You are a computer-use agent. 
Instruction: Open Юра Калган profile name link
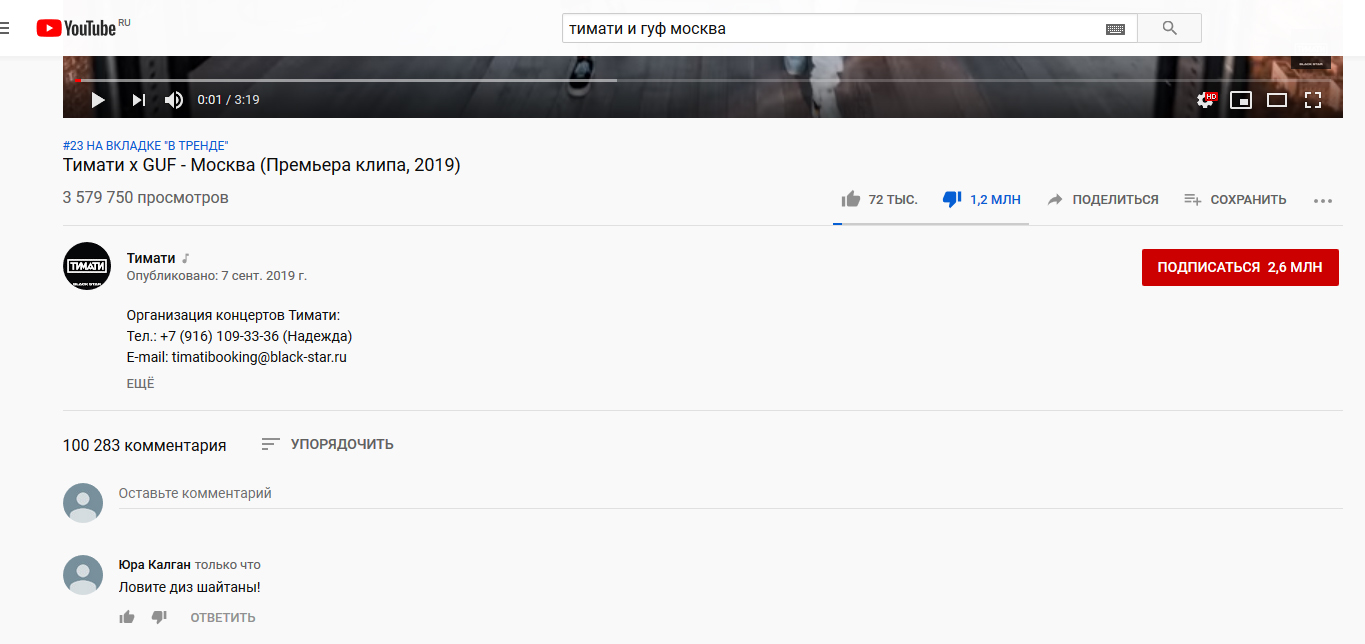click(155, 565)
